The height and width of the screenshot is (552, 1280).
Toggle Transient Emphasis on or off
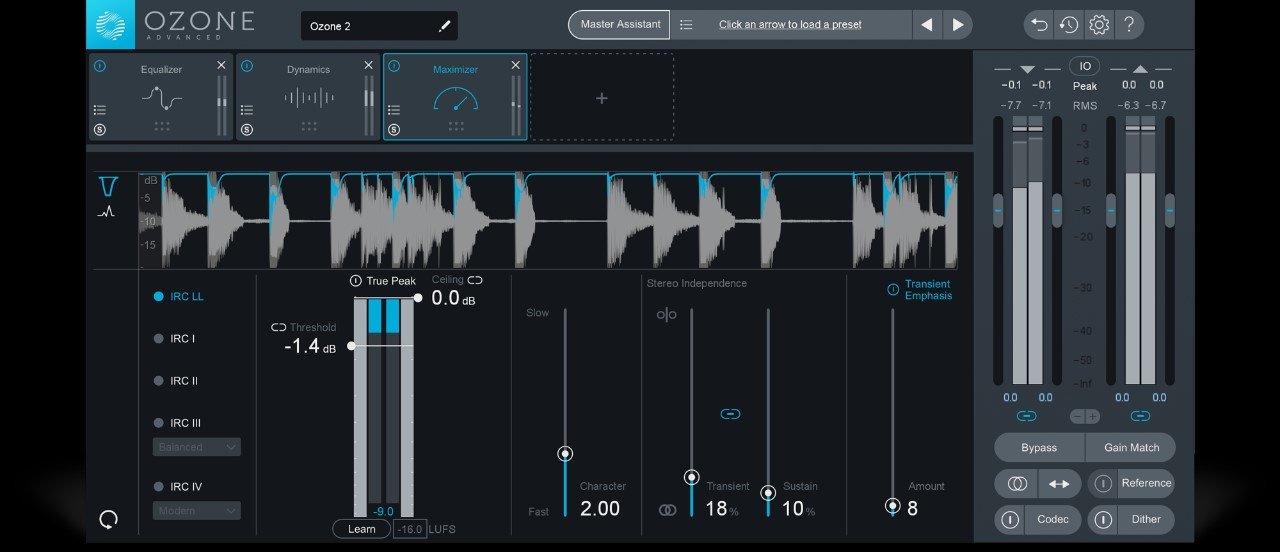(x=893, y=290)
